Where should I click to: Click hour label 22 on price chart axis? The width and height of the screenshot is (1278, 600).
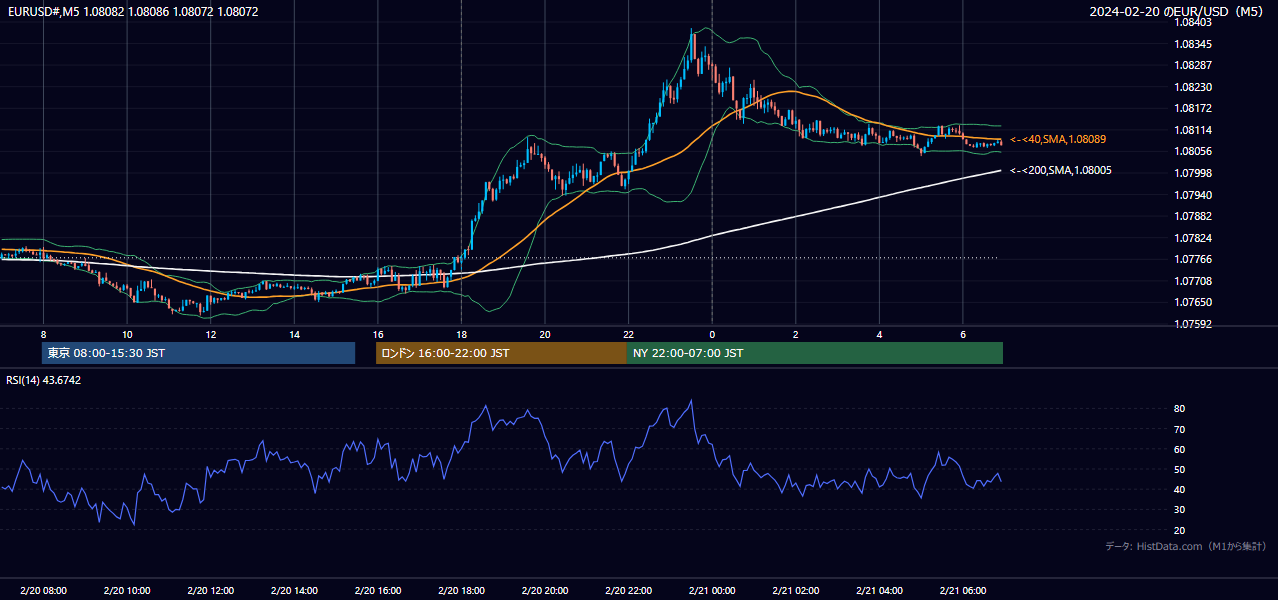pos(629,334)
